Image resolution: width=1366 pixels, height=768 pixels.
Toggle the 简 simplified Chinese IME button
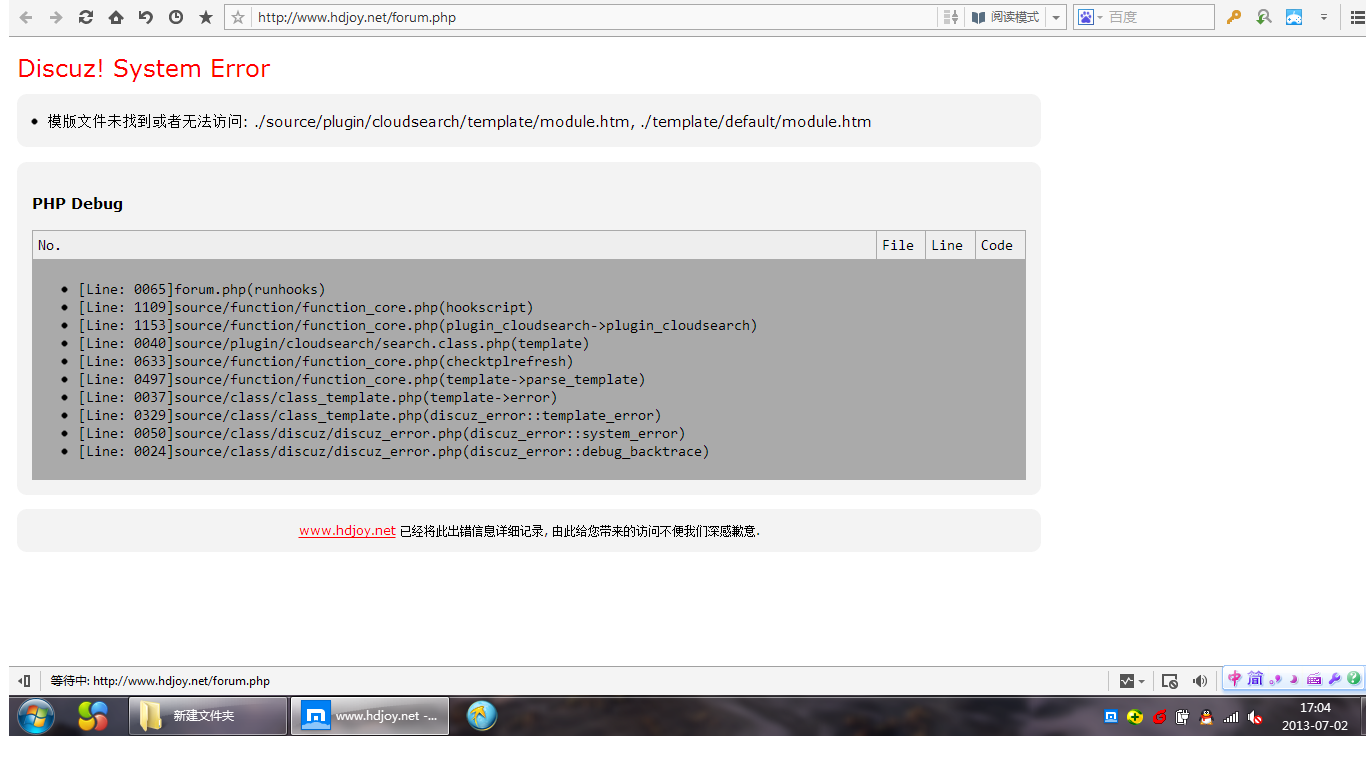[1255, 679]
